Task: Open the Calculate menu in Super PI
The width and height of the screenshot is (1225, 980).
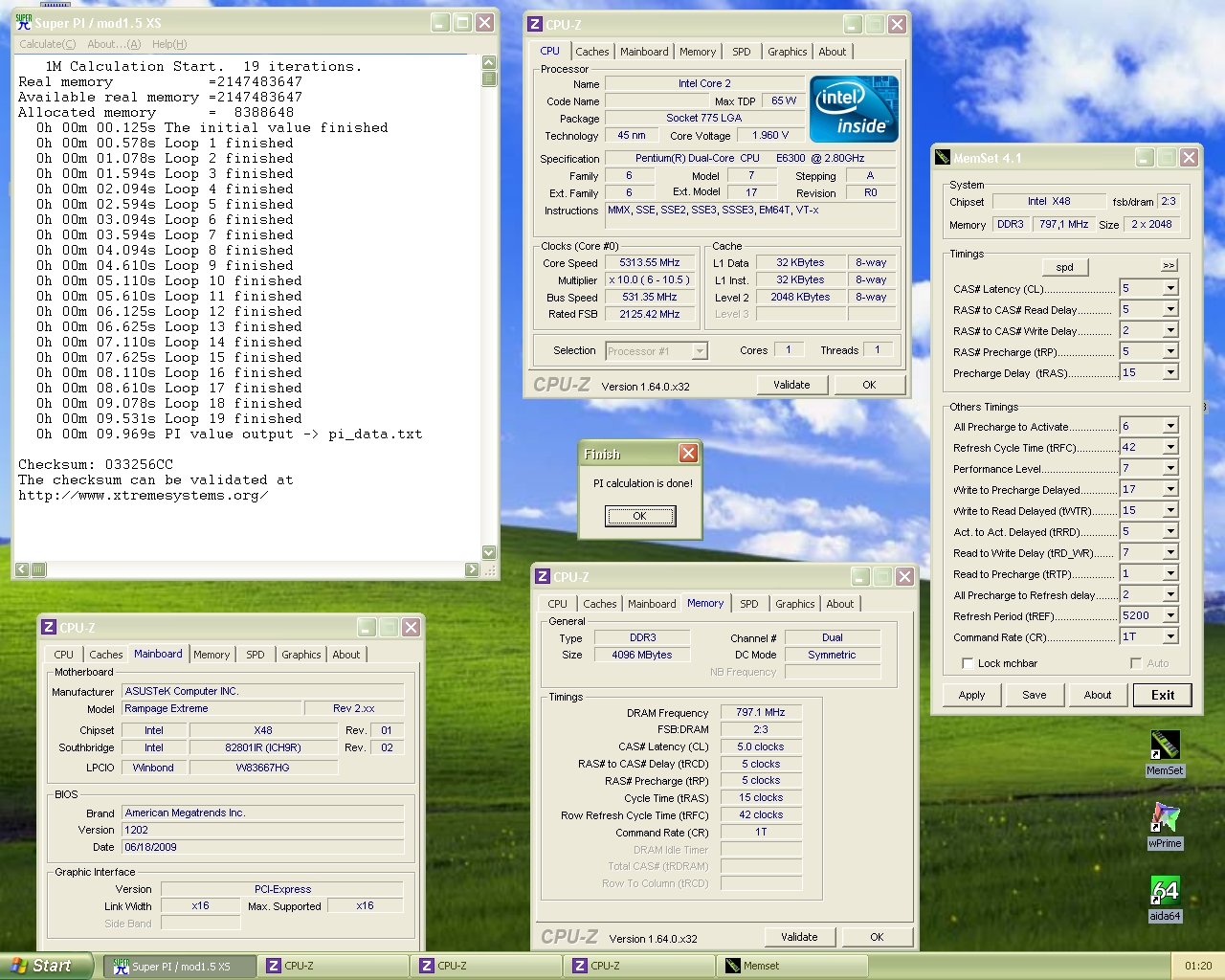Action: (48, 44)
